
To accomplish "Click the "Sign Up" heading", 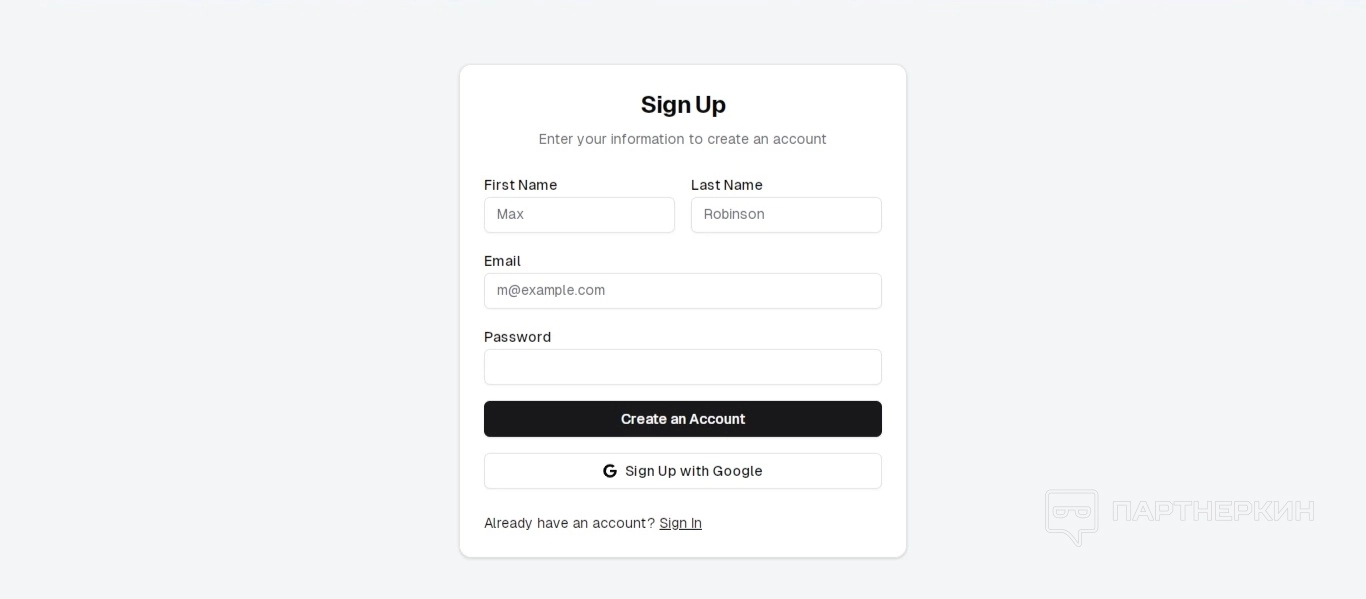I will 683,105.
